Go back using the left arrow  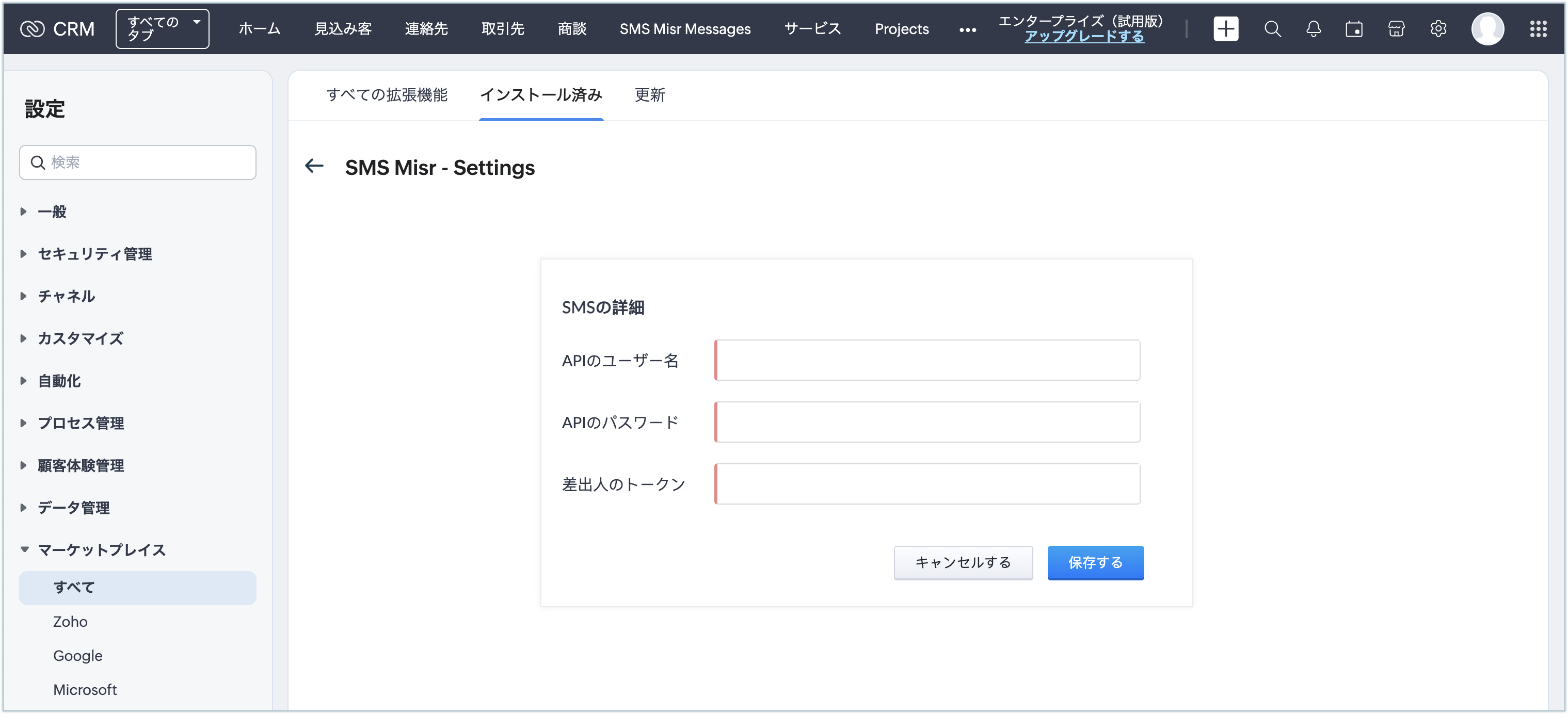coord(314,166)
